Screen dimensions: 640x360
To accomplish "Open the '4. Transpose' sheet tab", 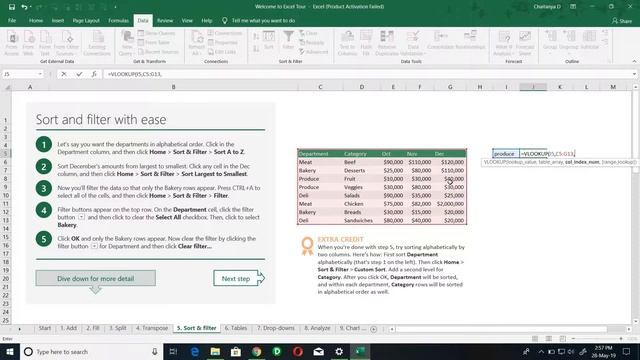I will [152, 328].
